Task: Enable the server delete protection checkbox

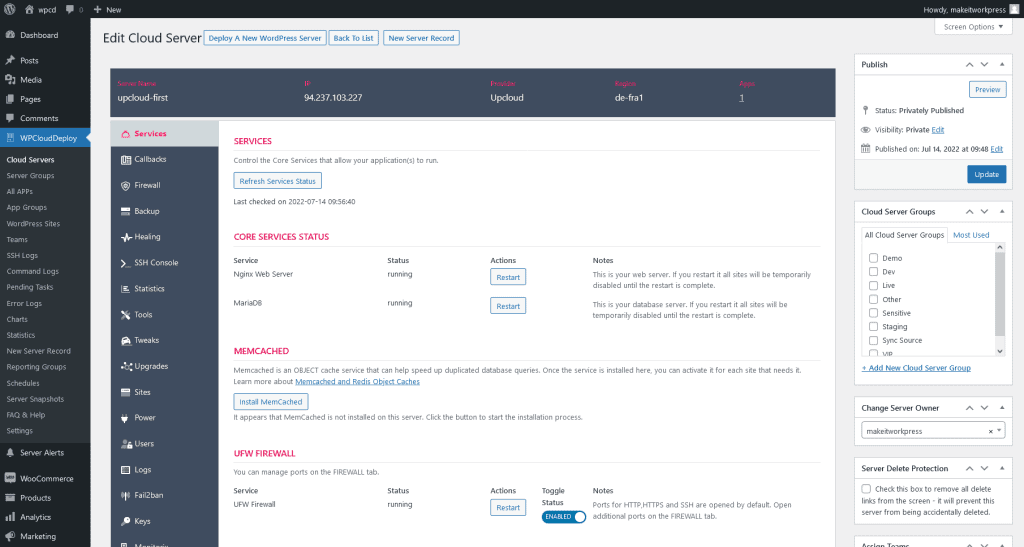Action: [x=866, y=488]
